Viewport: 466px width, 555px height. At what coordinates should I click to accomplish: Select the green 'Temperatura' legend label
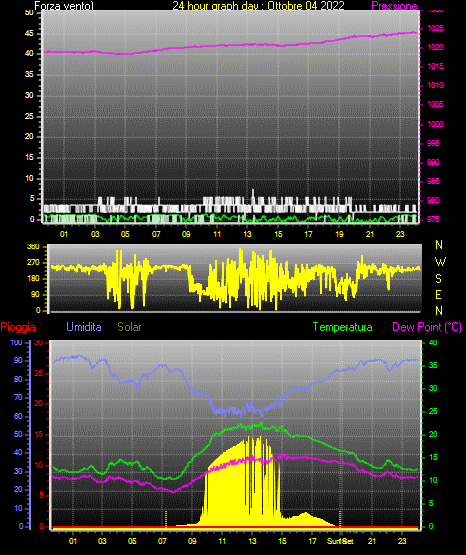coord(343,327)
